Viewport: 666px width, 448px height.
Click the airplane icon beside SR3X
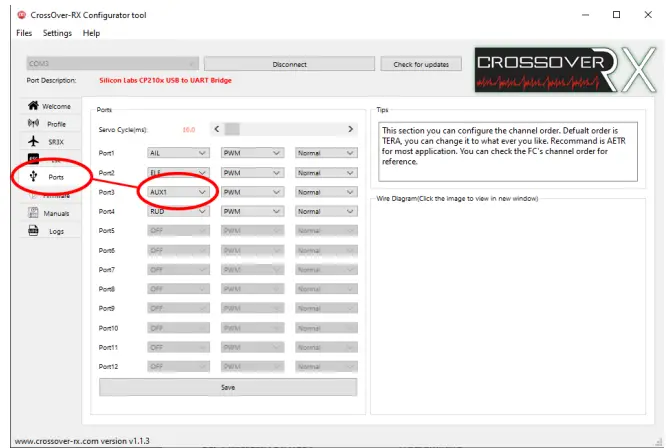(x=33, y=141)
